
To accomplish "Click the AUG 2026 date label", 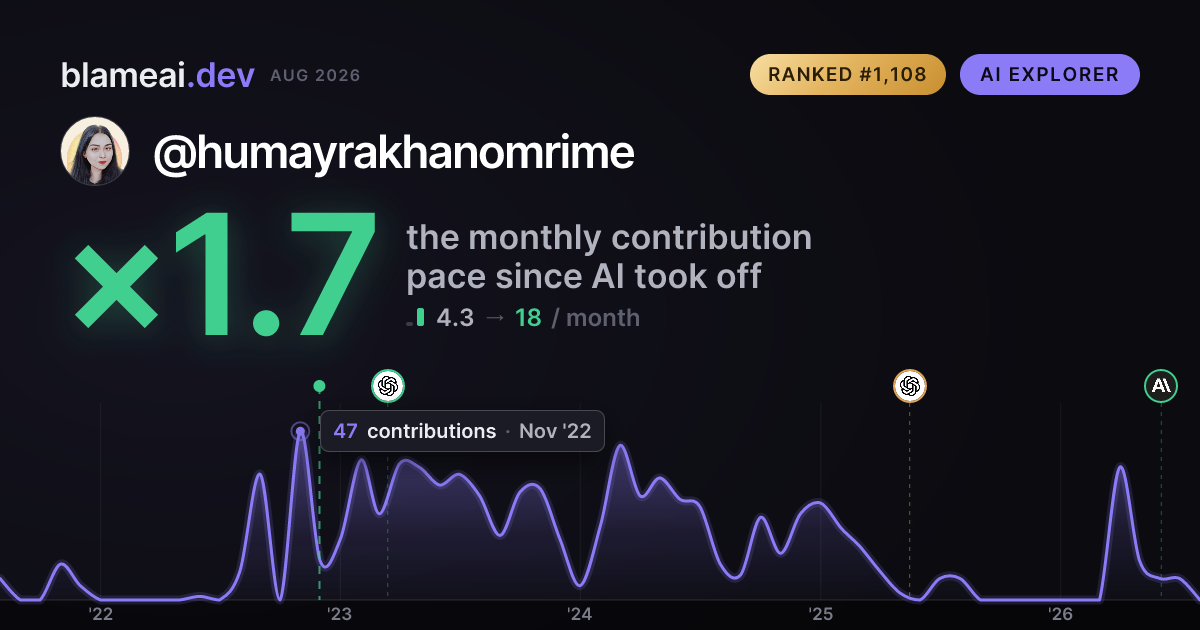I will tap(315, 76).
